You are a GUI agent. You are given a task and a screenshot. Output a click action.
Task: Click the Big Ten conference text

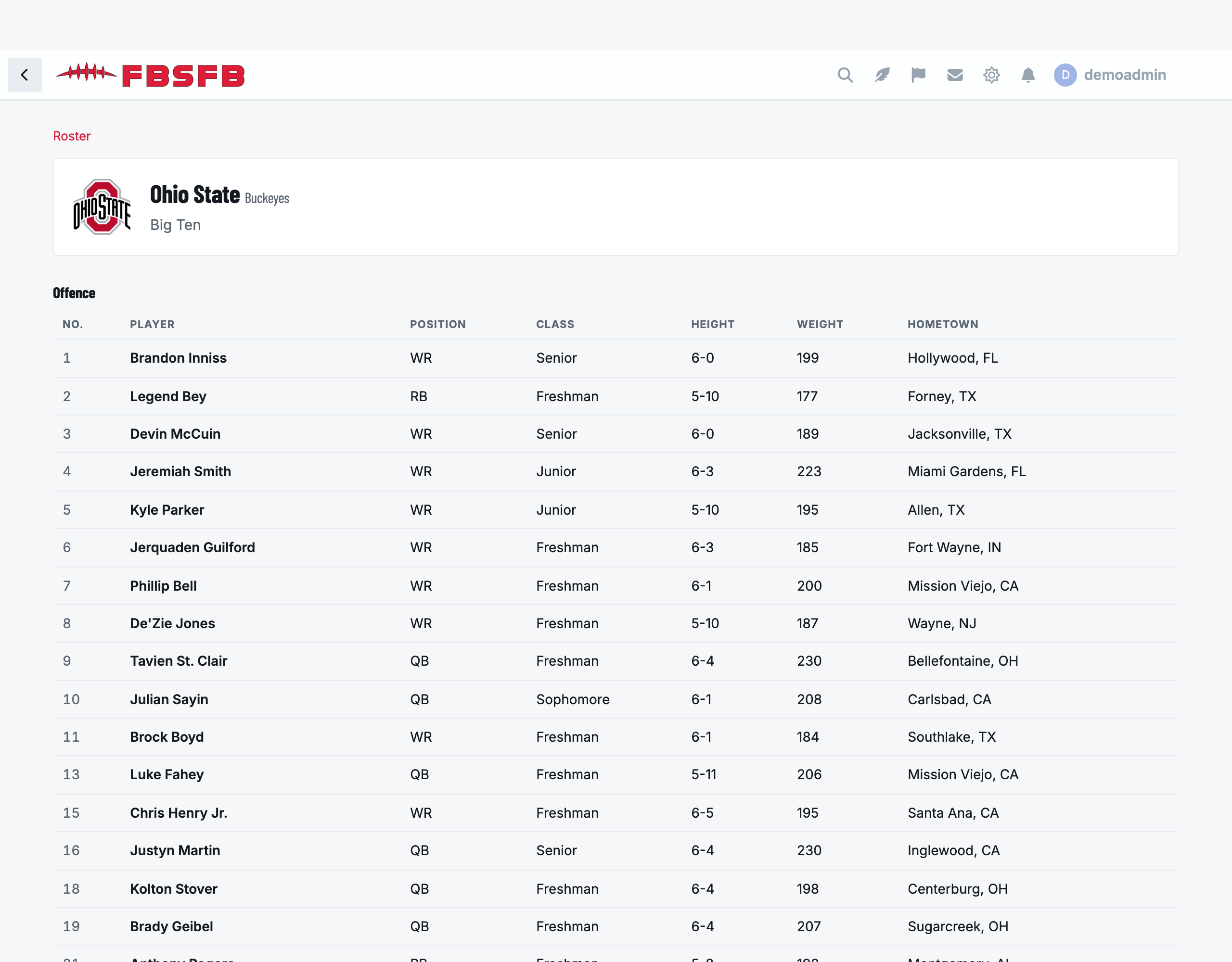pos(176,225)
